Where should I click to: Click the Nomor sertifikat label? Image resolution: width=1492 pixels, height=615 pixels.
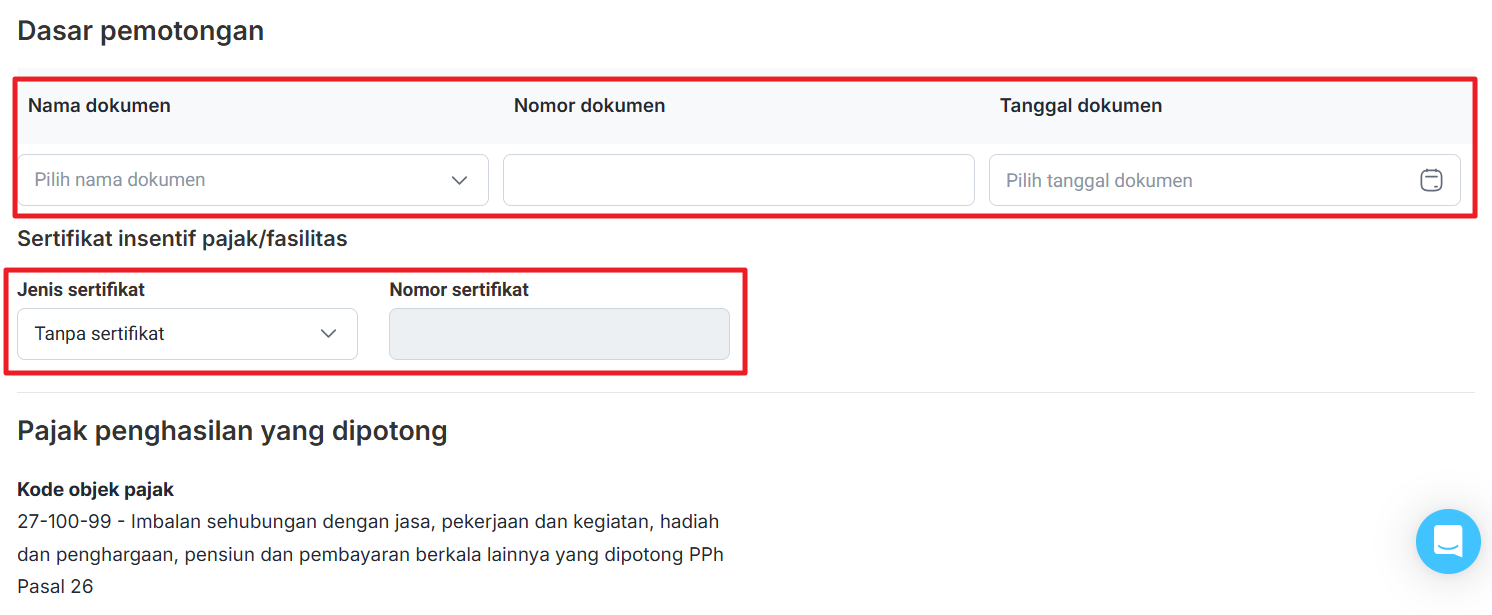459,290
